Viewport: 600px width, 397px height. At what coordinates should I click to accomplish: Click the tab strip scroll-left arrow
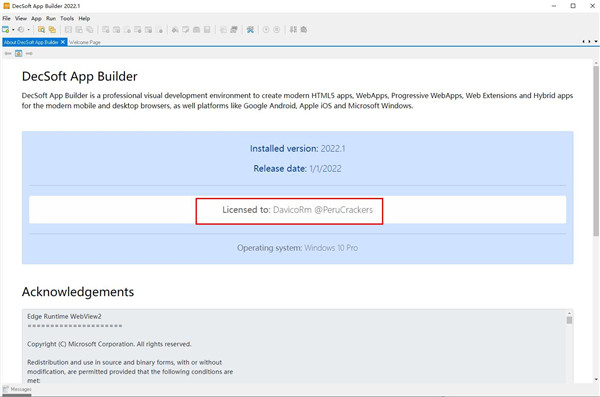point(584,41)
